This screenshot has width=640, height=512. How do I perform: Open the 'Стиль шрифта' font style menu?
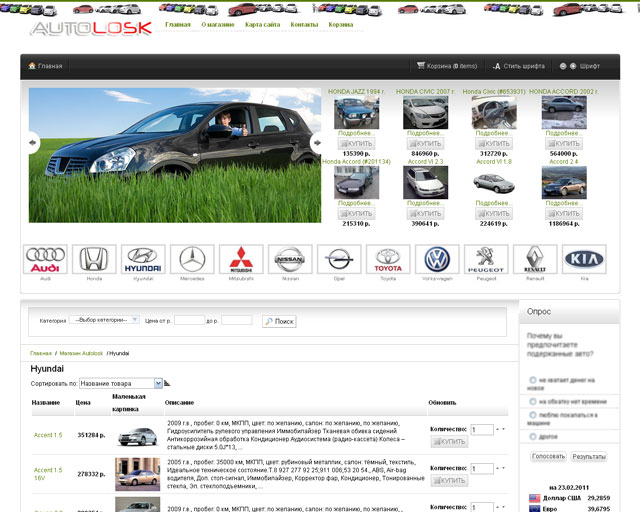[x=518, y=66]
